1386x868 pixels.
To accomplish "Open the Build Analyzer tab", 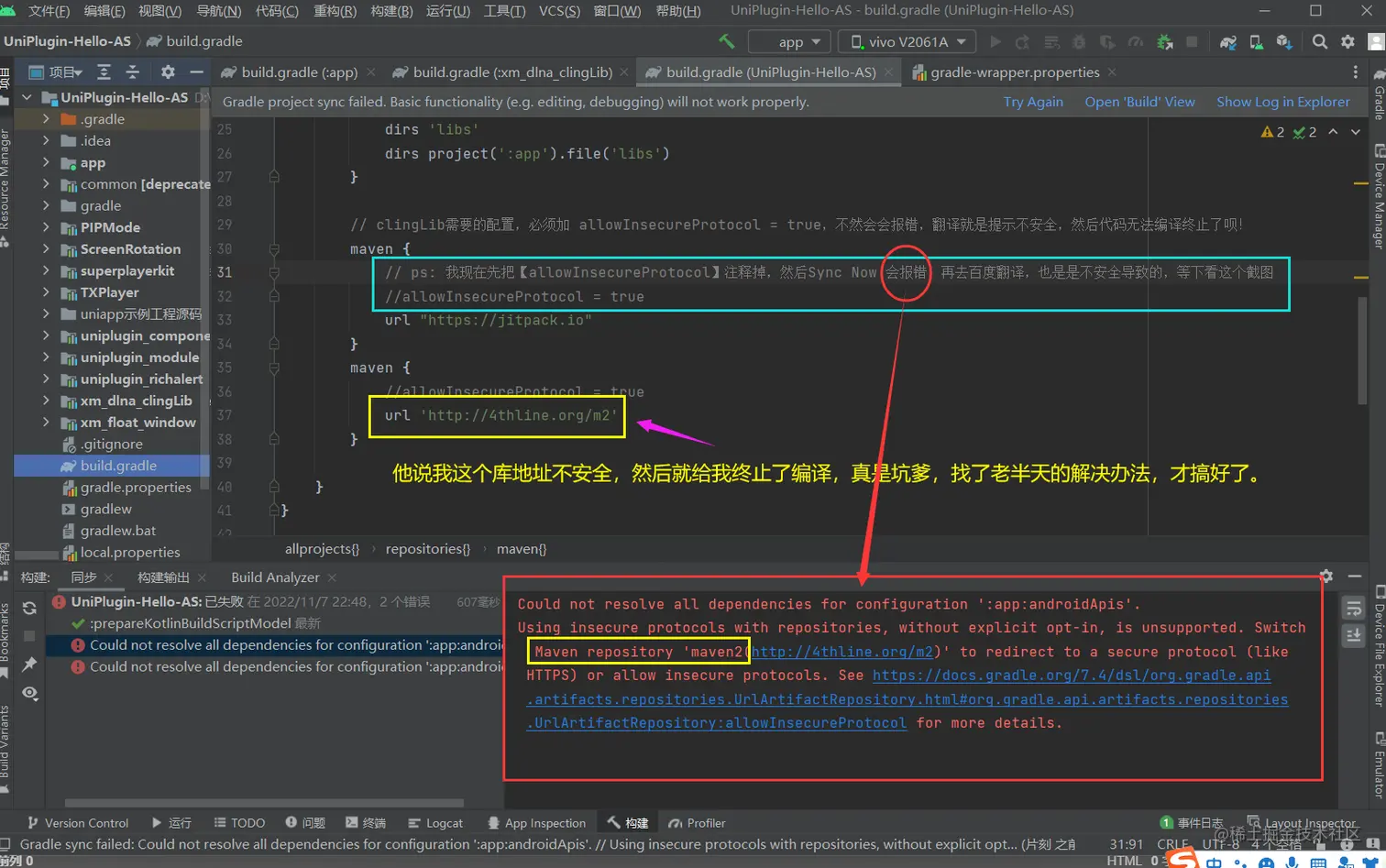I will [275, 577].
